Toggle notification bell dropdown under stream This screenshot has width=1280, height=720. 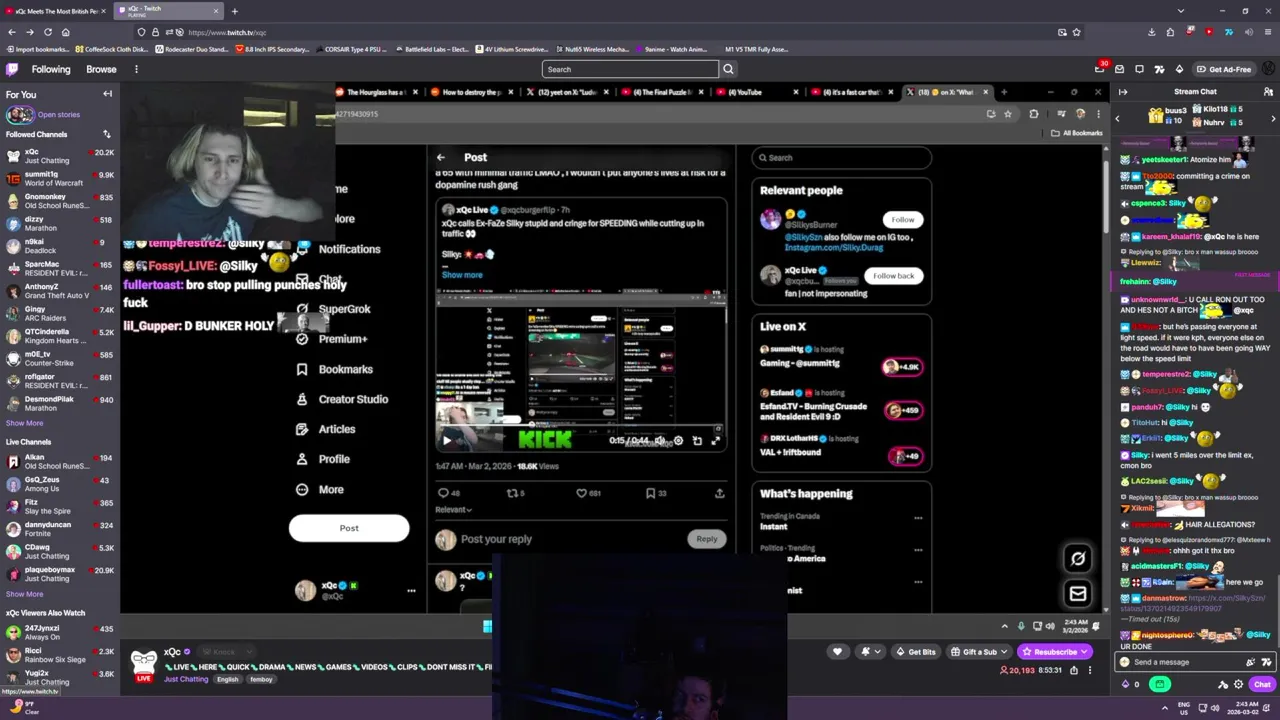870,652
